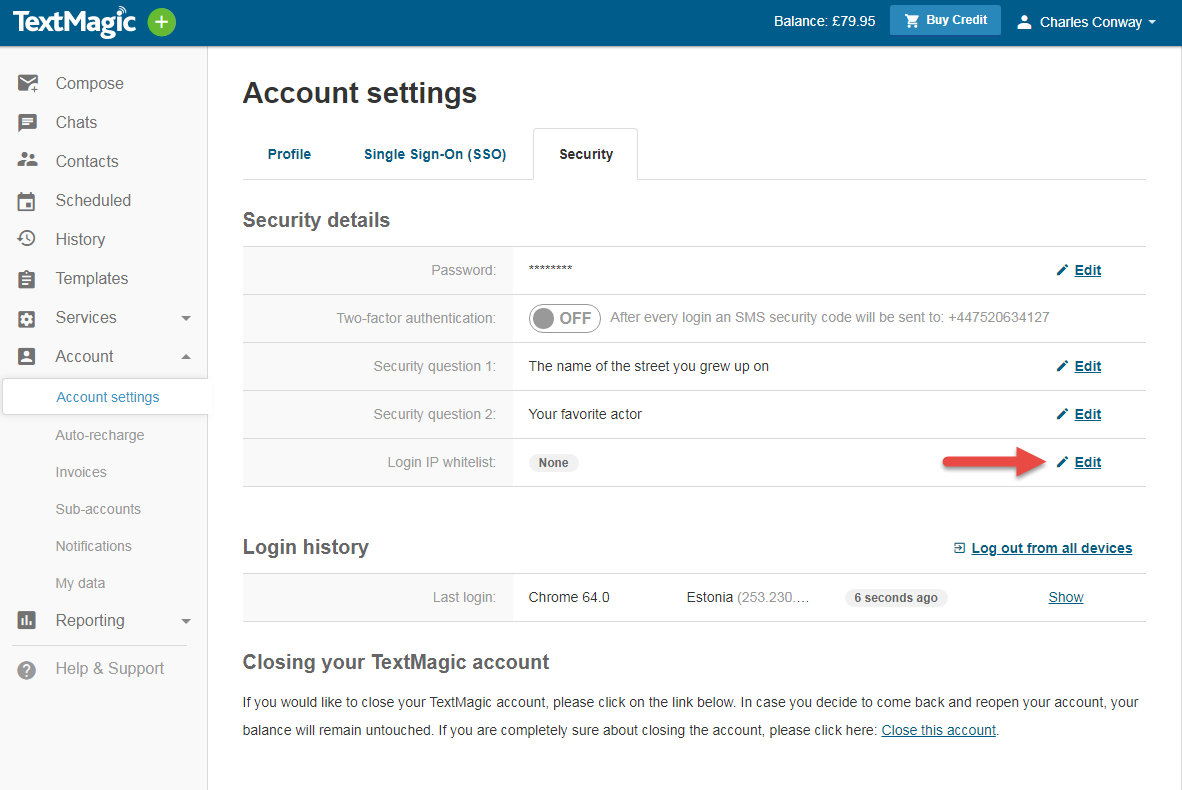Collapse the Account section arrow

coord(186,357)
